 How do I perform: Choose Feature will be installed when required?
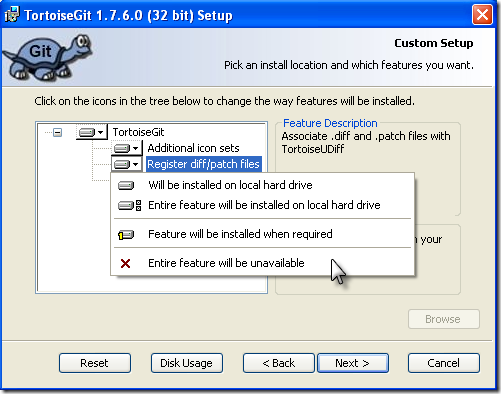(x=262, y=234)
